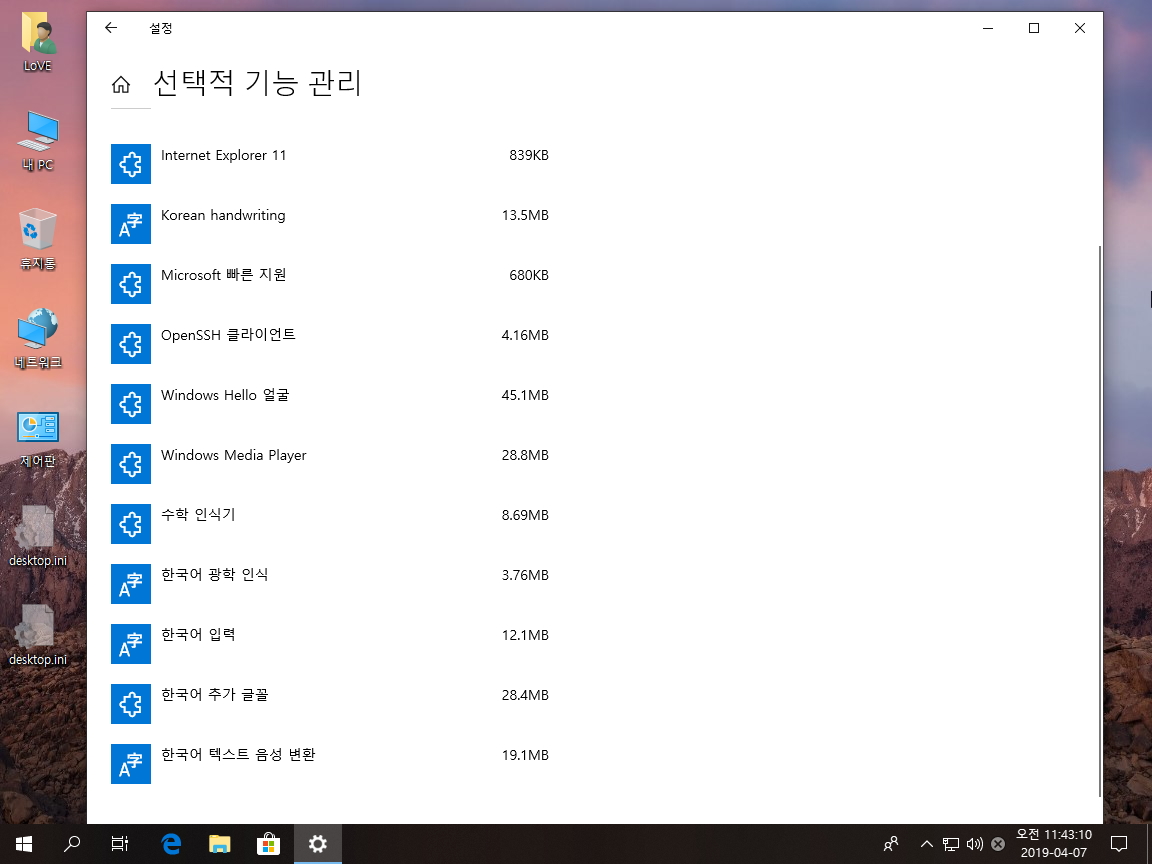1152x864 pixels.
Task: Click the 28.4MB size value
Action: tap(525, 695)
